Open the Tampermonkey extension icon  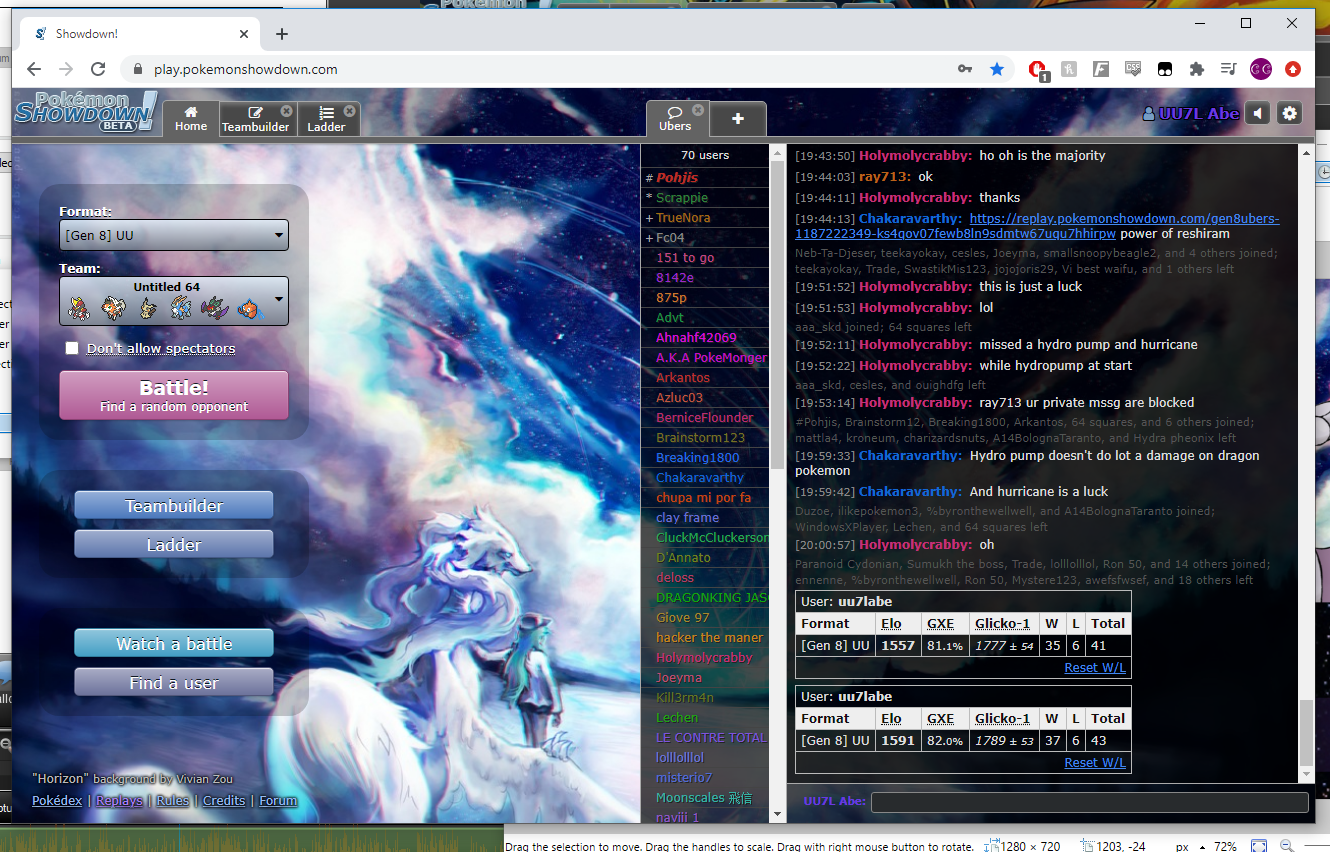click(1165, 69)
